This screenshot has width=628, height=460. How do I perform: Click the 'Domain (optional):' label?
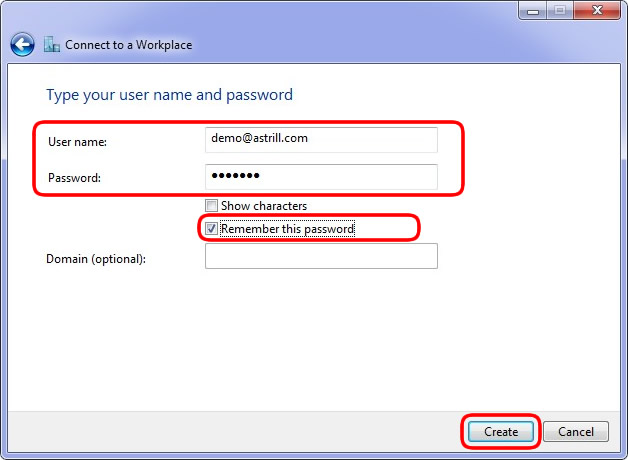click(x=96, y=259)
